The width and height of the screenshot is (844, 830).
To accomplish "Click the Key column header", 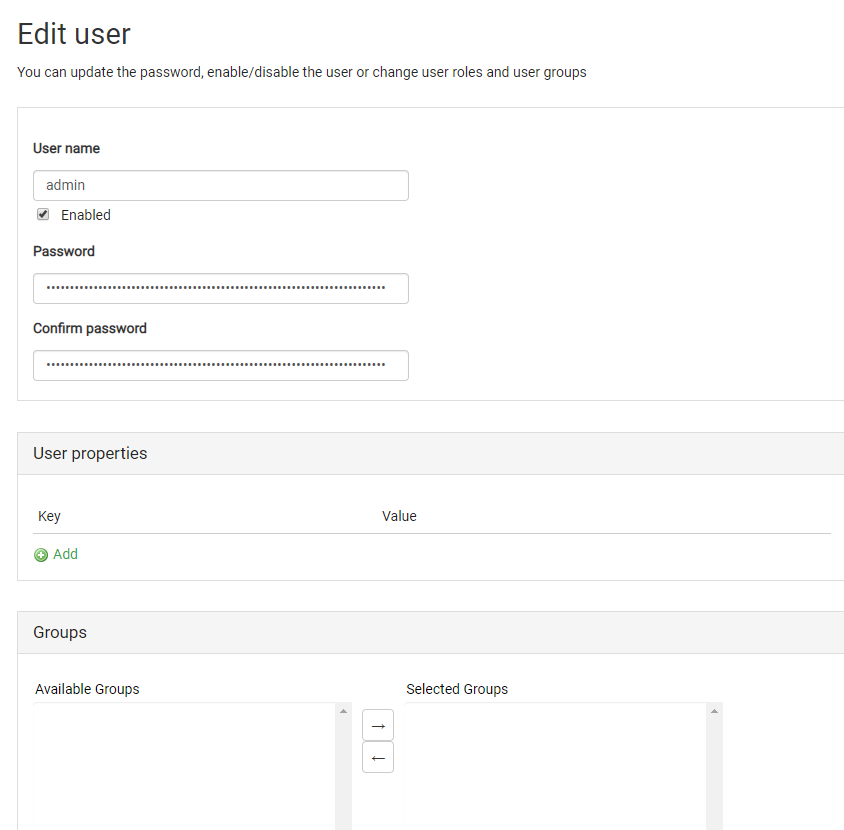I will (x=49, y=516).
